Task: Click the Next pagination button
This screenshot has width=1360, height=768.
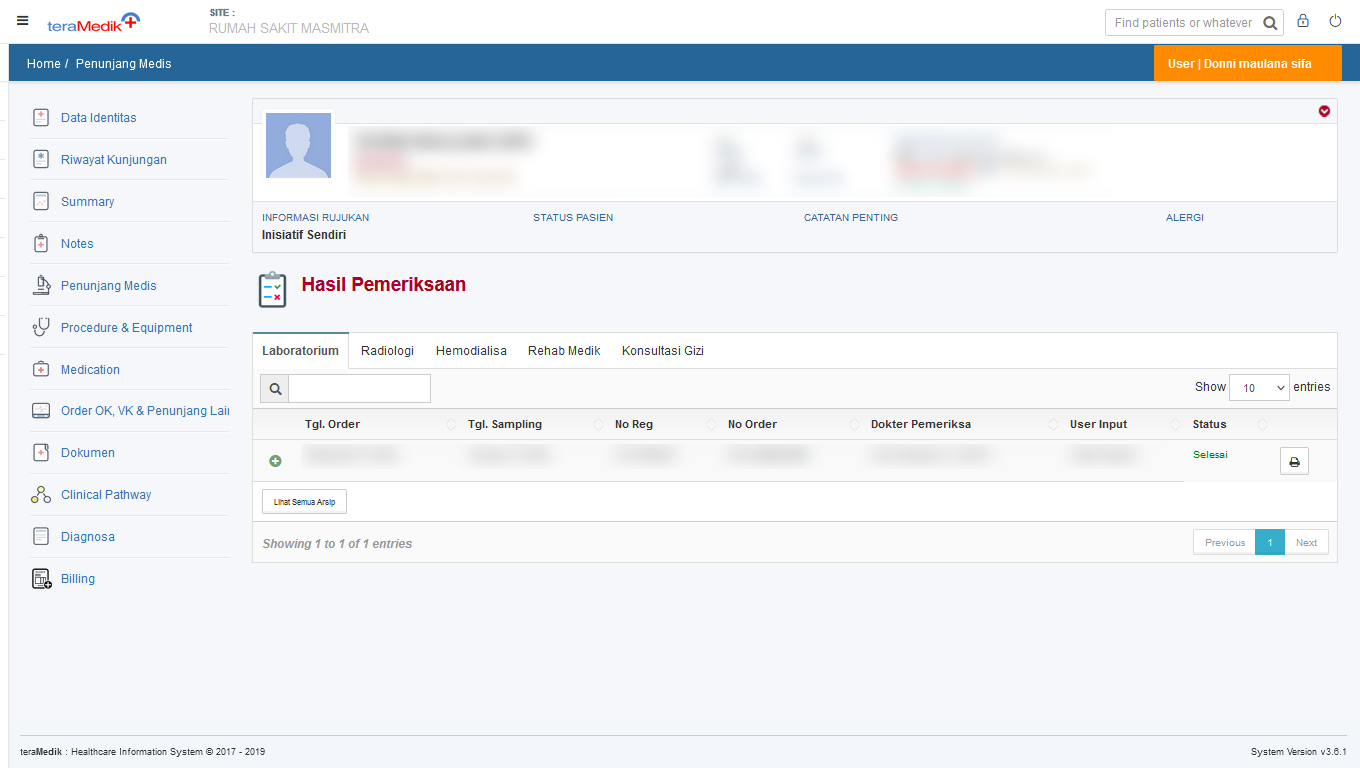Action: [1306, 542]
